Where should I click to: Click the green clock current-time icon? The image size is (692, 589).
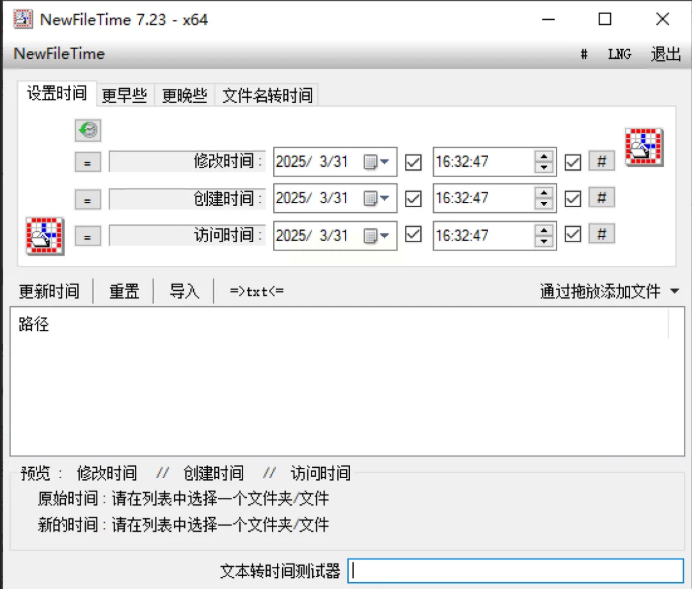(88, 131)
